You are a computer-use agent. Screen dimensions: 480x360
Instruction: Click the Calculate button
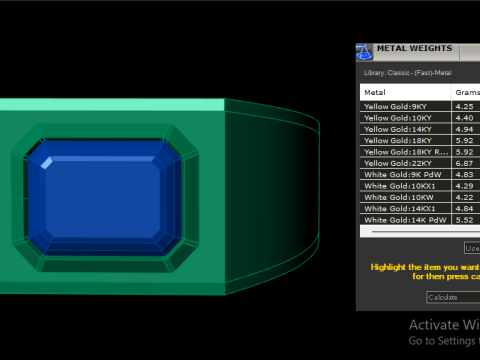coord(453,297)
